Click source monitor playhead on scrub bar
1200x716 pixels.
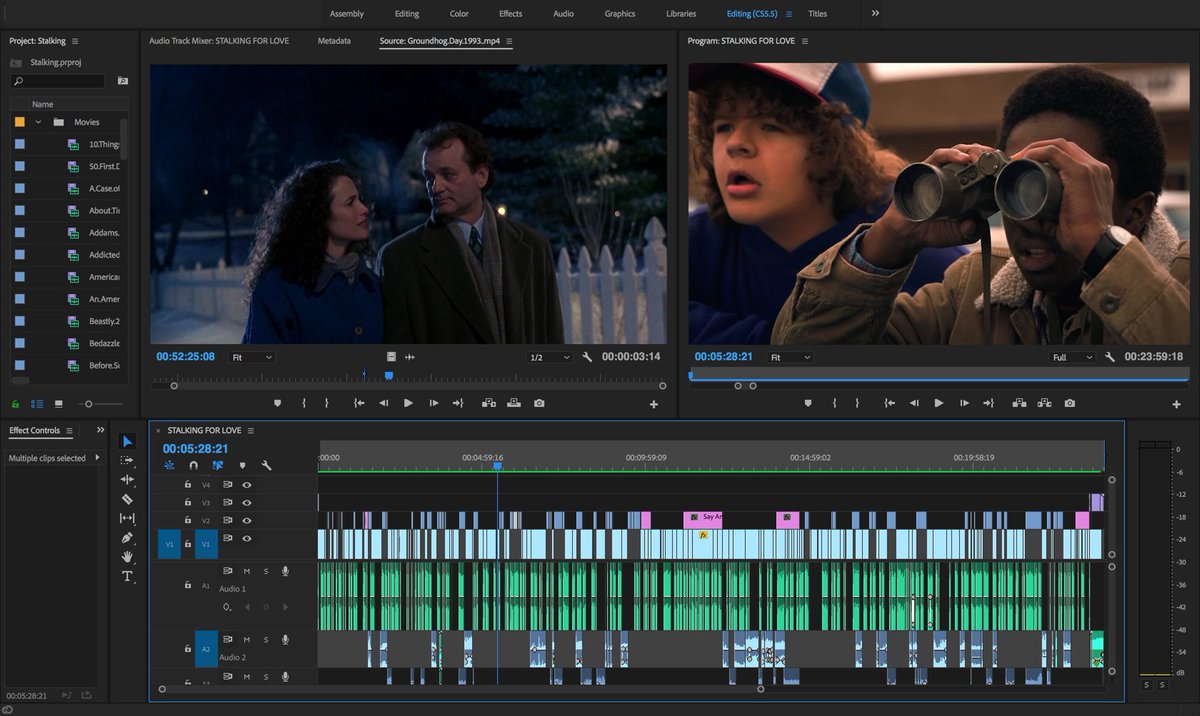click(x=388, y=375)
